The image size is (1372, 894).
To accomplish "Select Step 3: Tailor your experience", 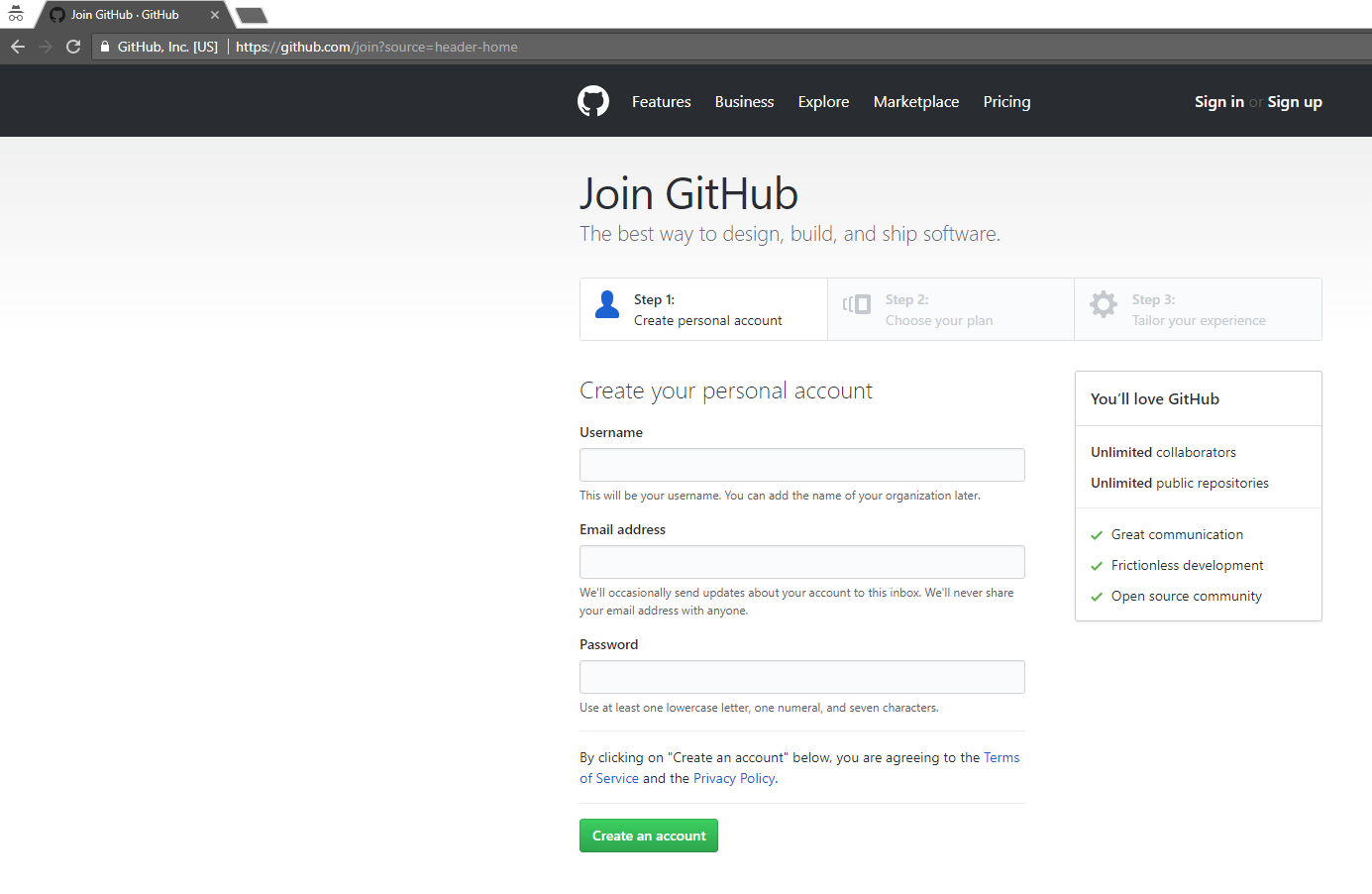I will pos(1198,309).
